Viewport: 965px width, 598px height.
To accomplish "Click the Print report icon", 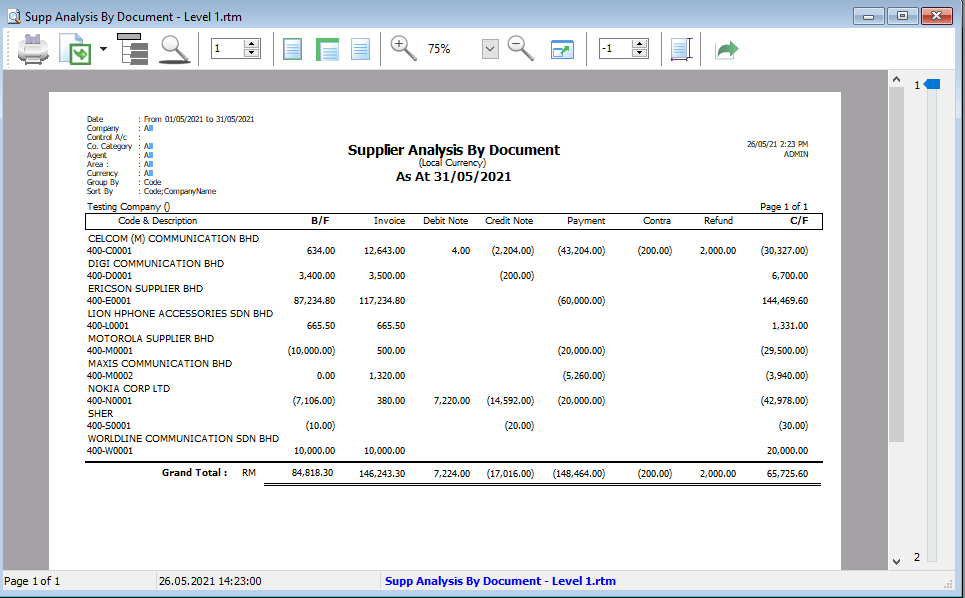I will coord(33,48).
